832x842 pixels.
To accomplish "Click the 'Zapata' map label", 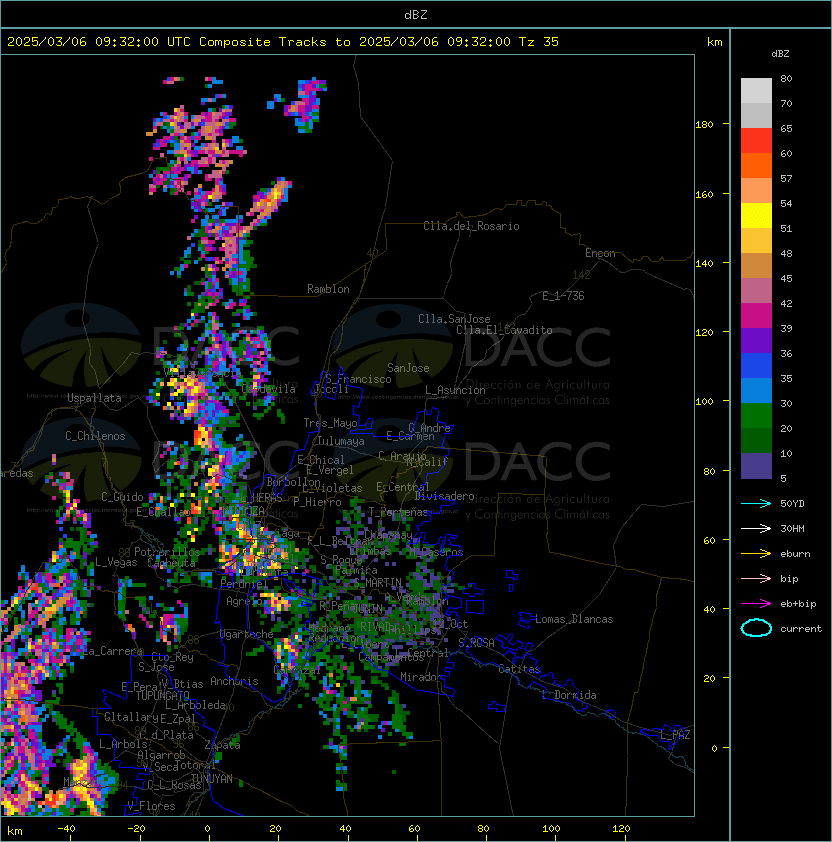I will 222,745.
